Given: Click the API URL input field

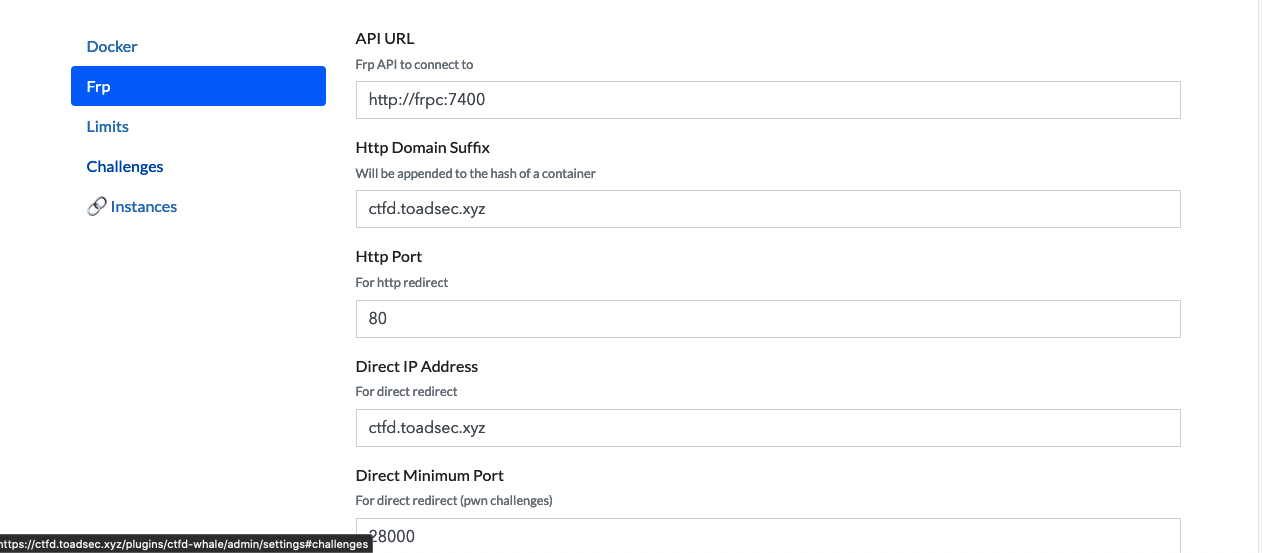Looking at the screenshot, I should (768, 100).
